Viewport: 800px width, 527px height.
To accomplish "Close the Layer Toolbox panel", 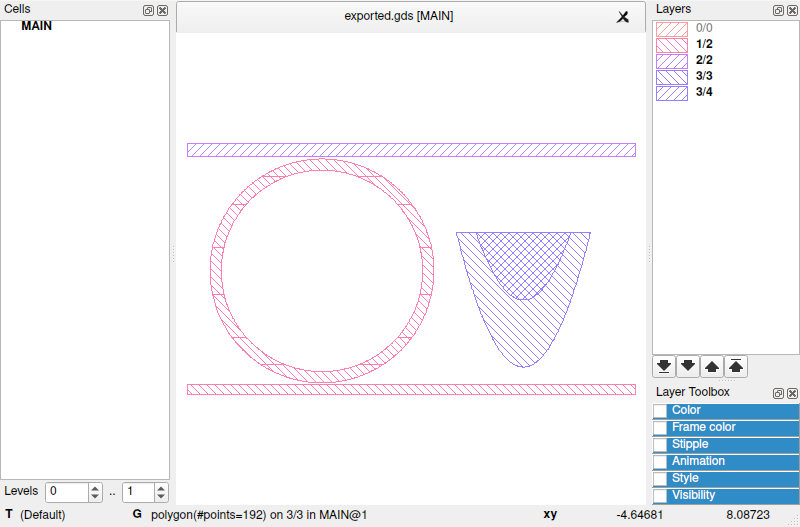I will 791,393.
